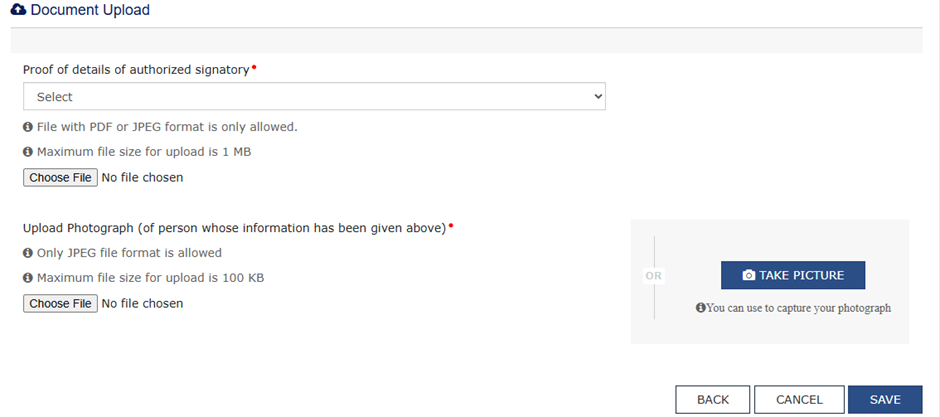Image resolution: width=940 pixels, height=417 pixels.
Task: Click info icon beside Only JPEG format note
Action: (28, 253)
